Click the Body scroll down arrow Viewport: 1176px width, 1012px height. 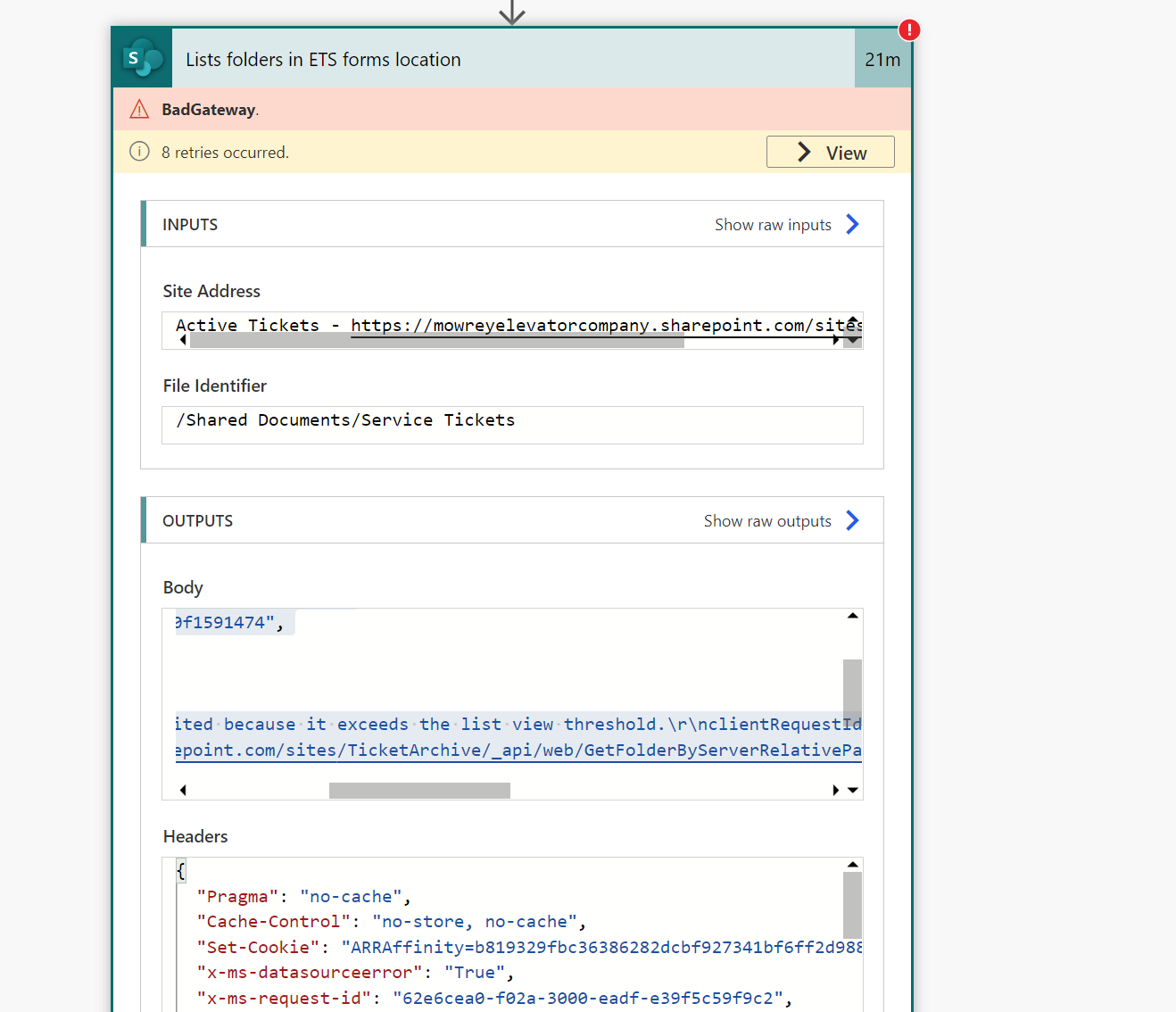point(853,791)
